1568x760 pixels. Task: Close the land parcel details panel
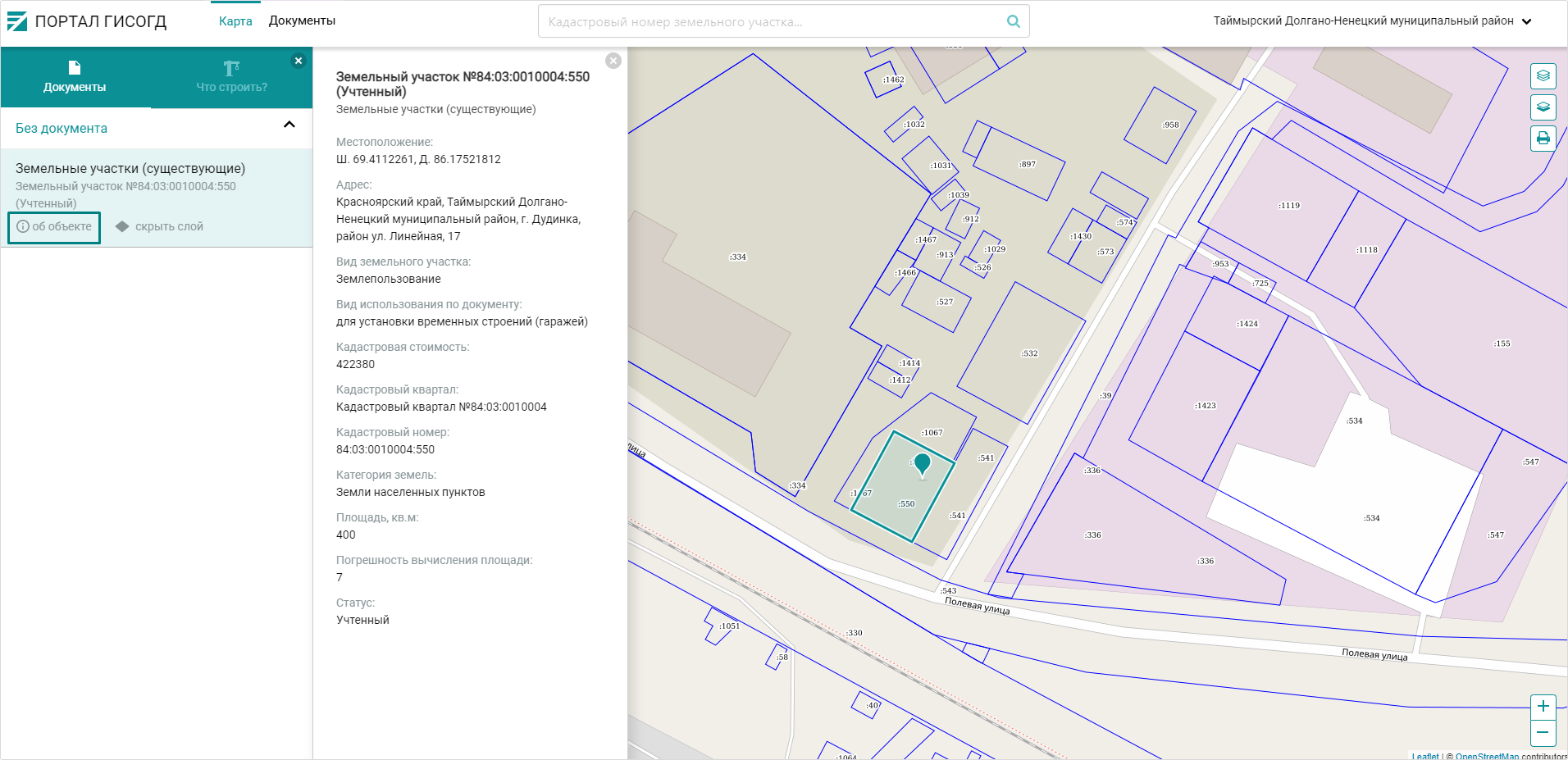[x=613, y=61]
